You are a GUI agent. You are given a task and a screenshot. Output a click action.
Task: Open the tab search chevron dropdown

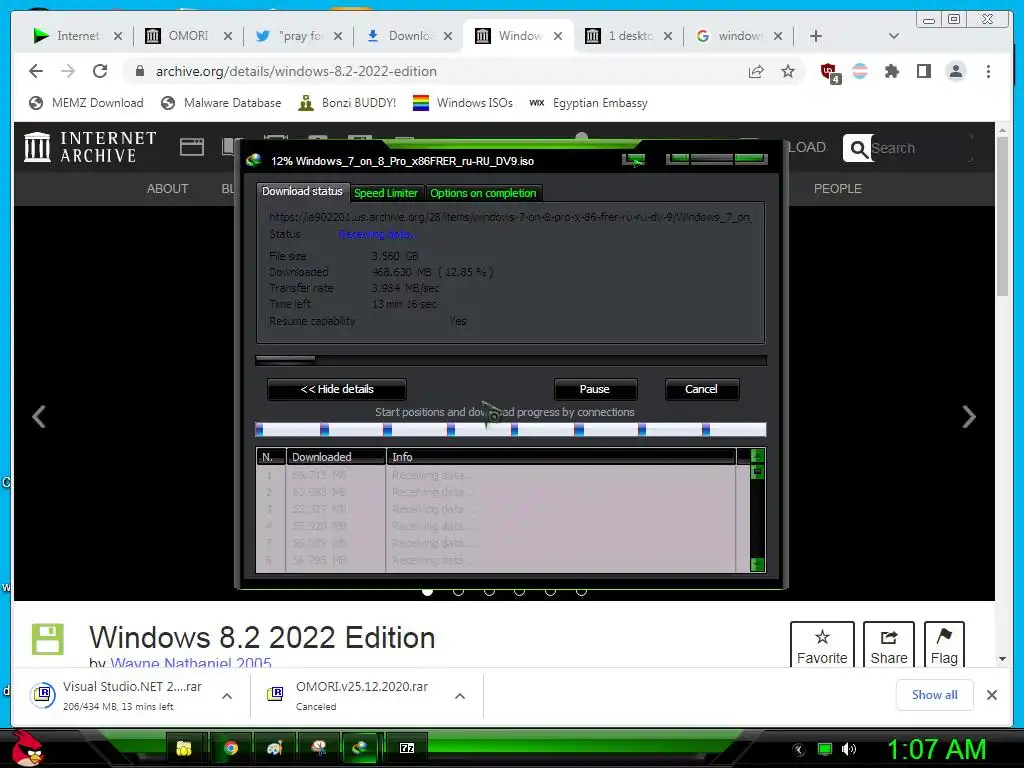(x=893, y=36)
